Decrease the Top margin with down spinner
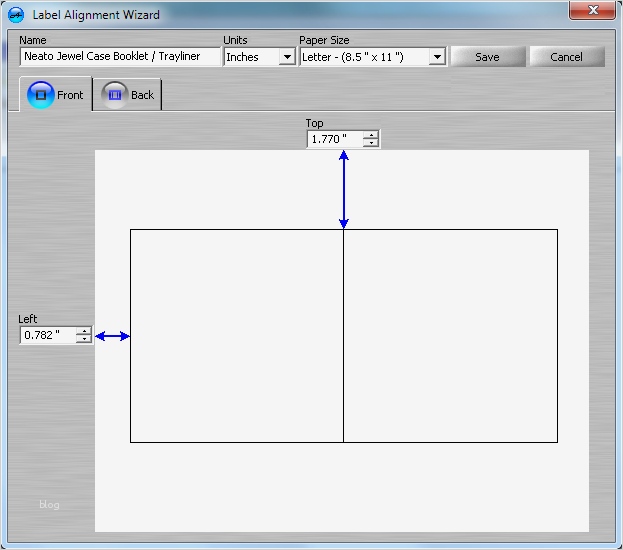 [371, 143]
